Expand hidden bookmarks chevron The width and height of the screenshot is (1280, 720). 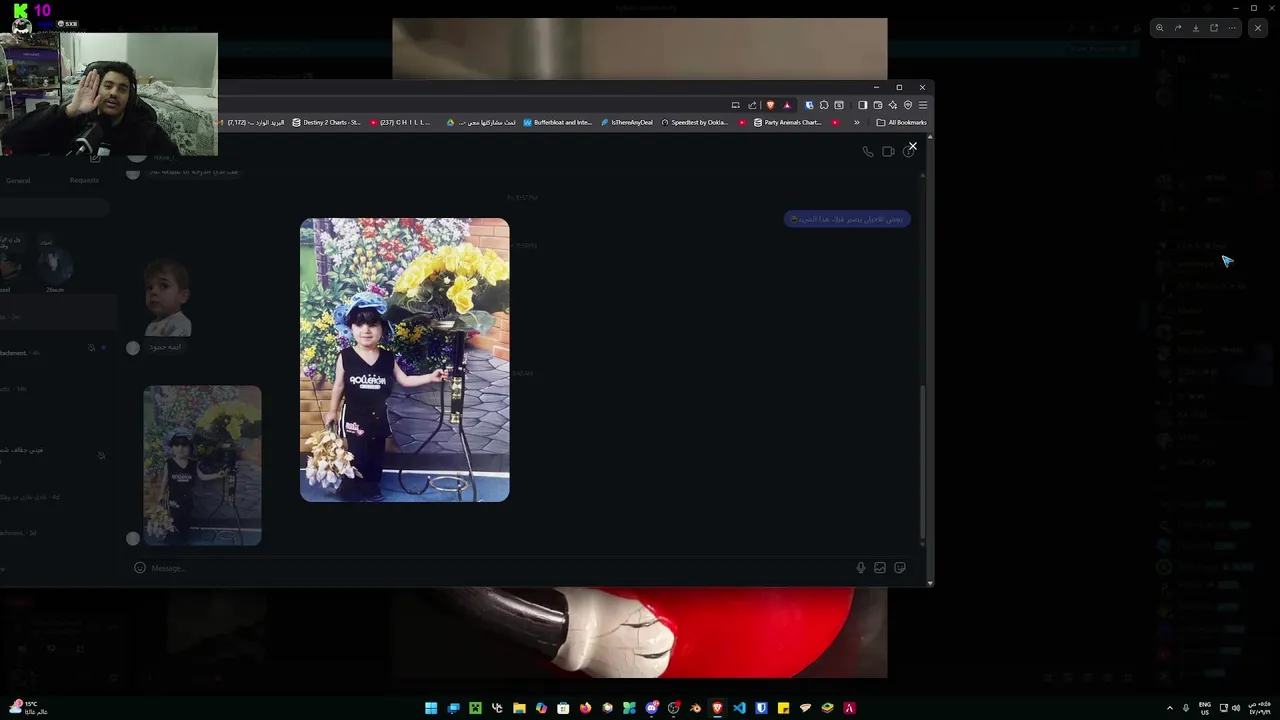click(x=857, y=122)
